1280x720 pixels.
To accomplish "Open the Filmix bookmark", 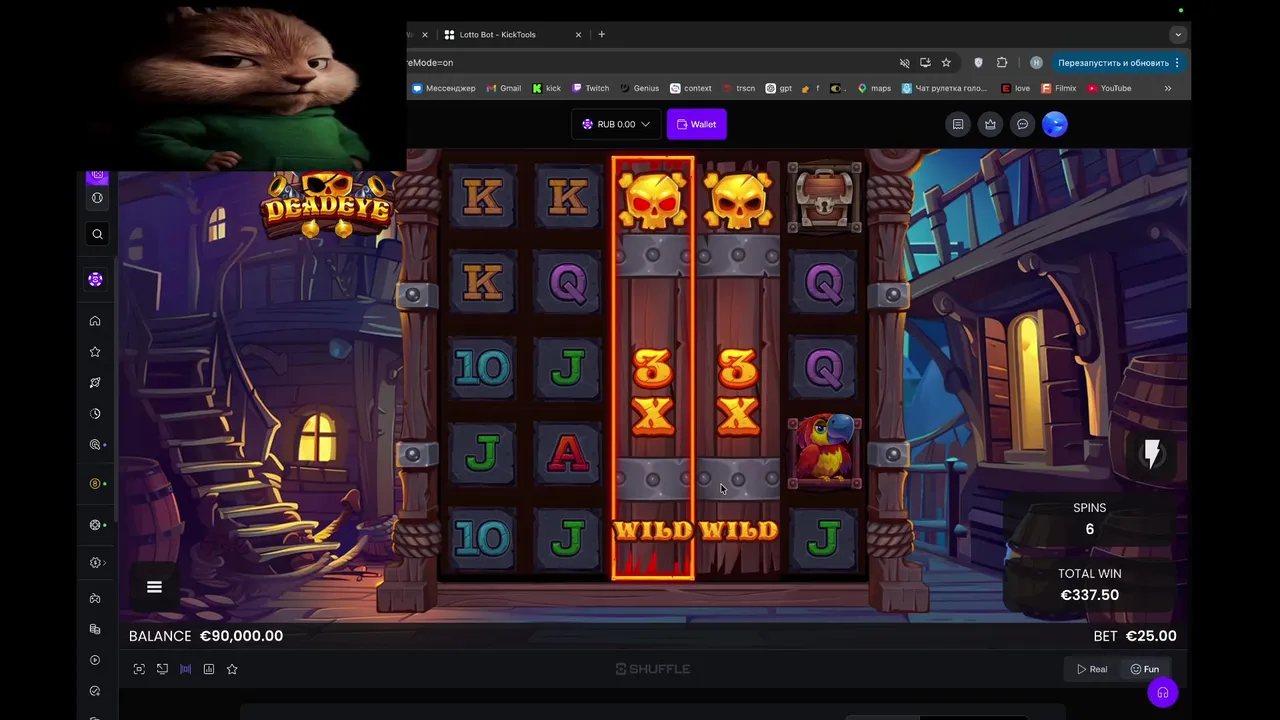I will [x=1059, y=88].
